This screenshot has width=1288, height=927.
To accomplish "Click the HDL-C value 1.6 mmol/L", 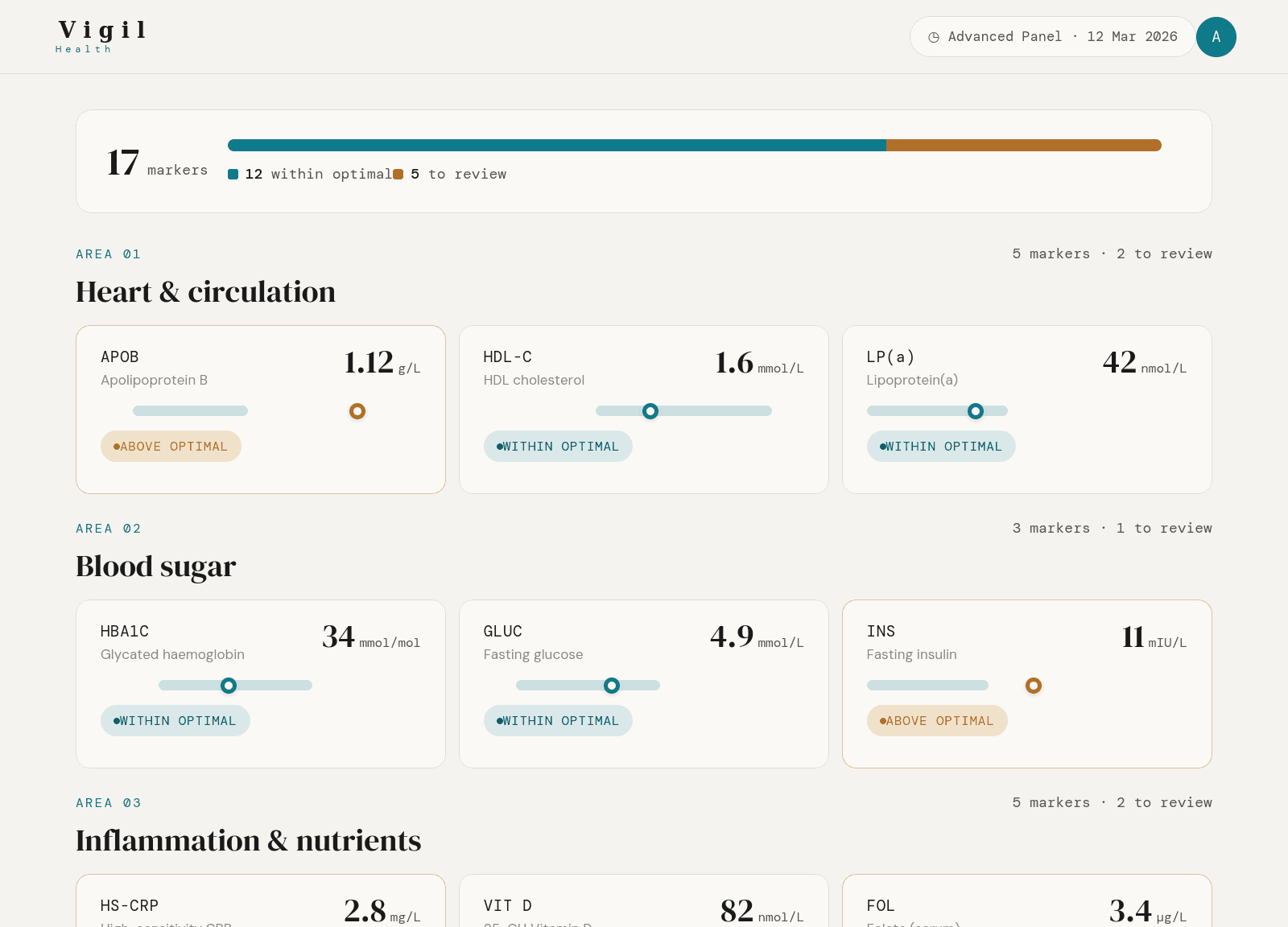I will coord(759,363).
